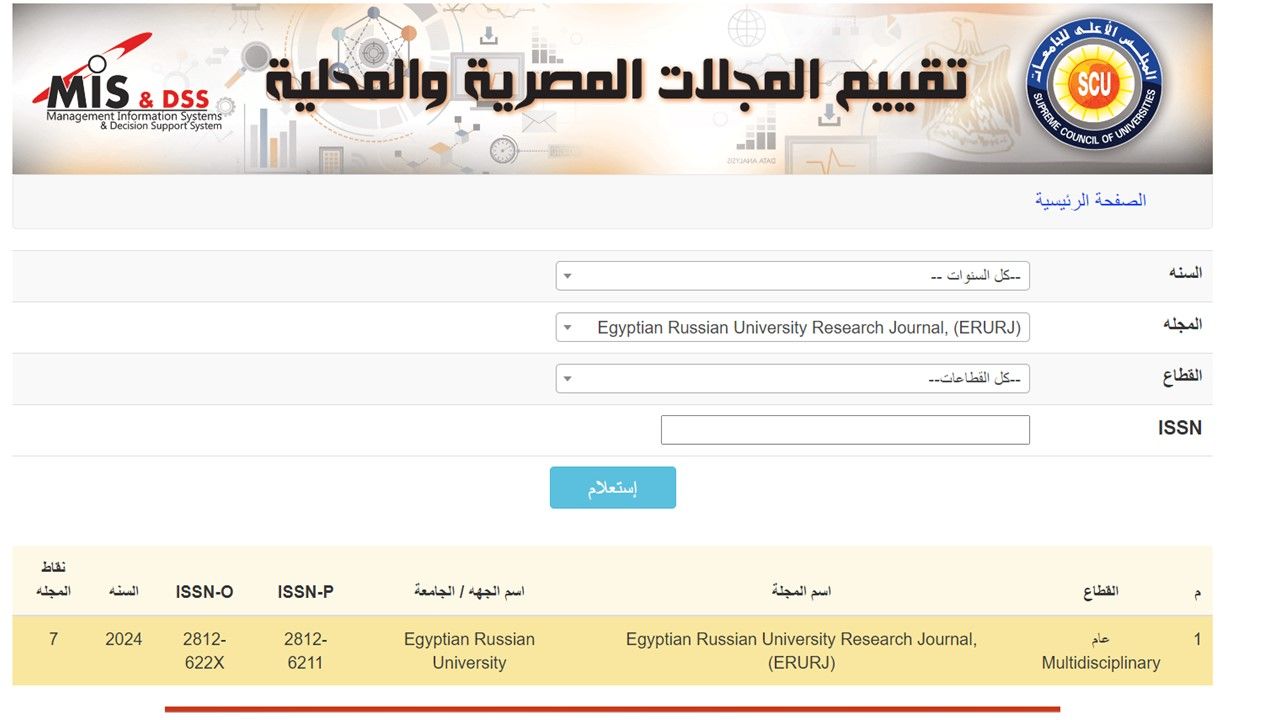Click the ISSN-P column header
The image size is (1280, 720).
tap(305, 592)
